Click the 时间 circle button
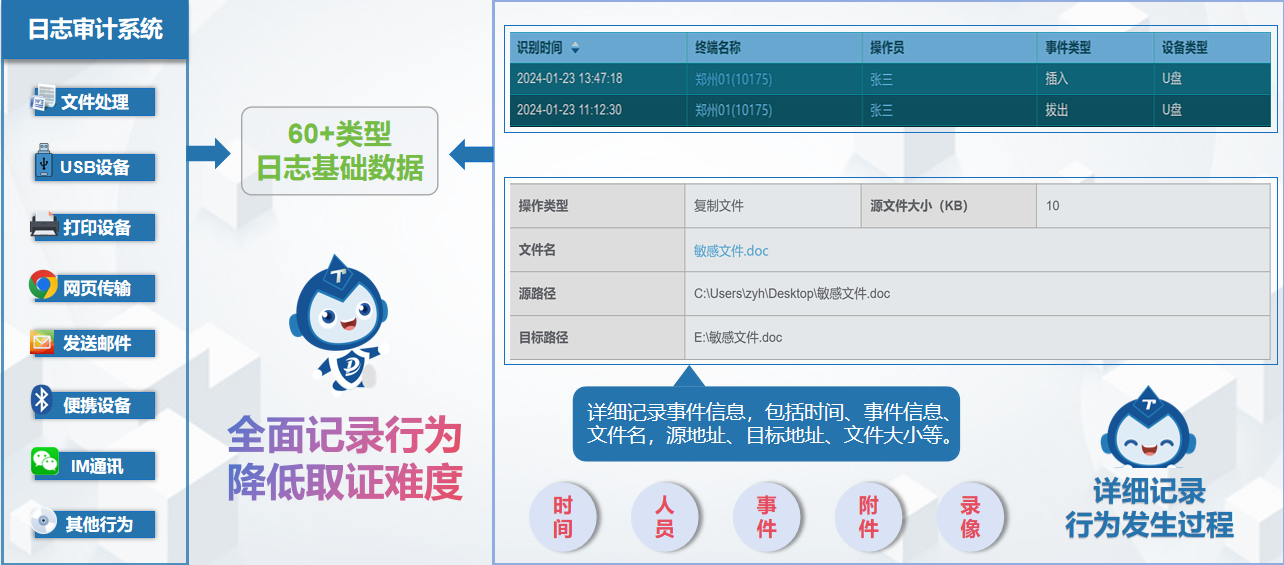 [563, 517]
